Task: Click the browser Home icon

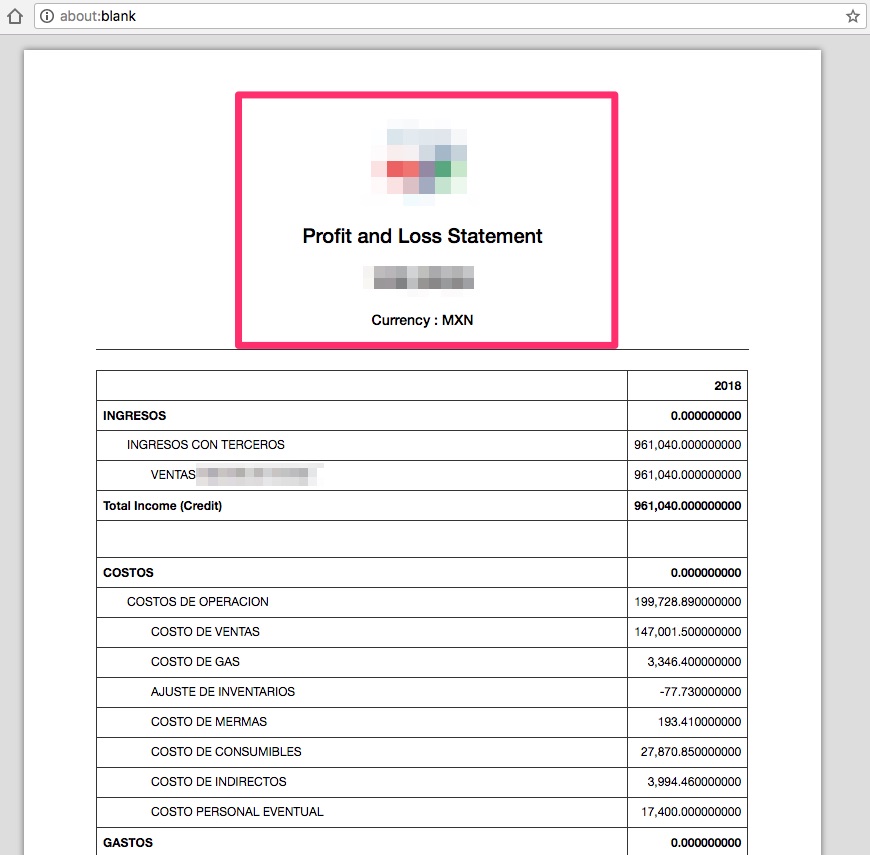Action: [x=13, y=16]
